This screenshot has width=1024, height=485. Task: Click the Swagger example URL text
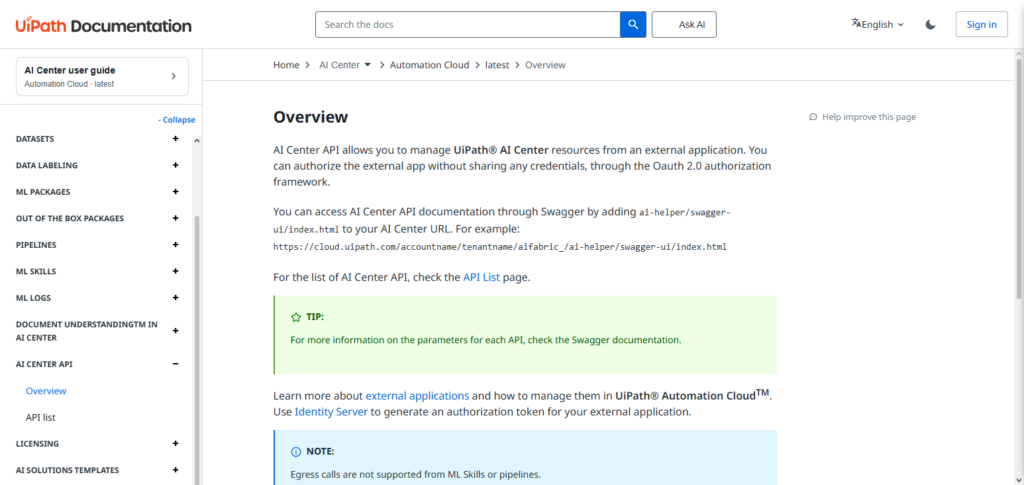click(x=500, y=247)
